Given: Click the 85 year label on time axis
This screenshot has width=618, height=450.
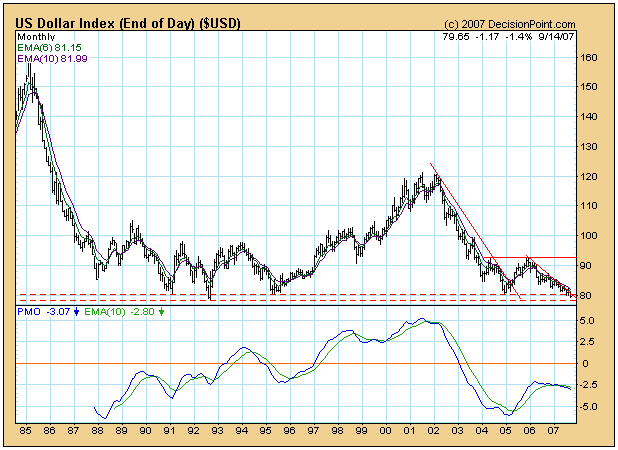Looking at the screenshot, I should coord(25,430).
